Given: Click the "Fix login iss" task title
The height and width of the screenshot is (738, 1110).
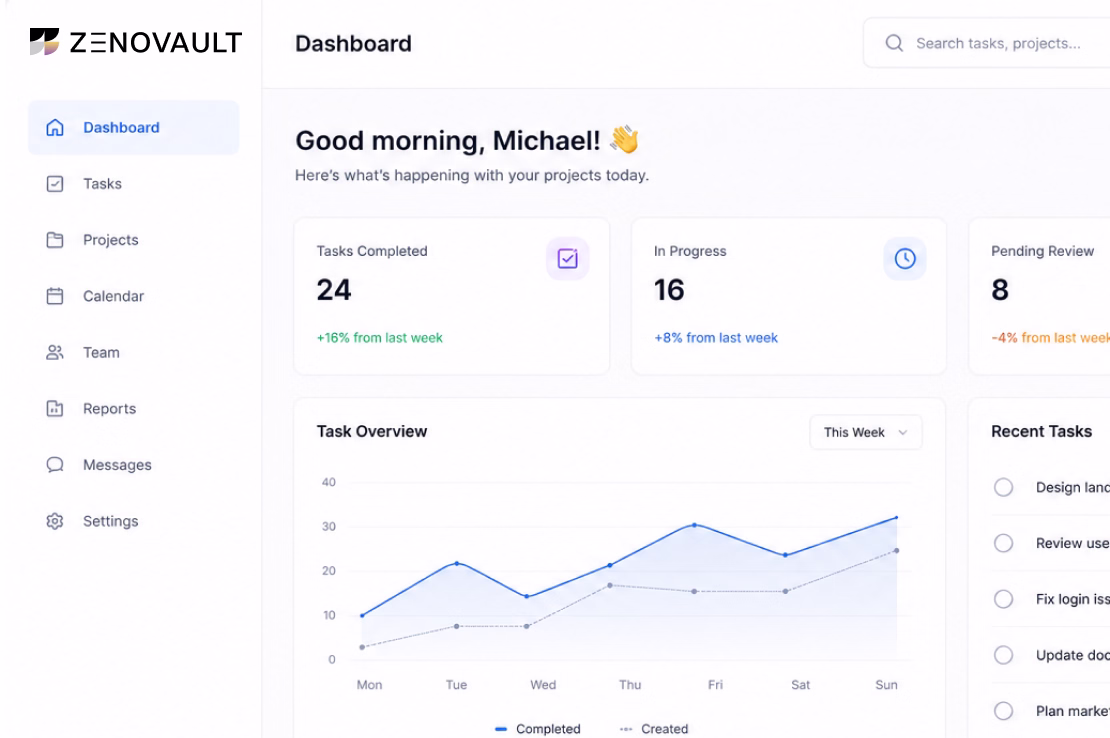Looking at the screenshot, I should tap(1072, 599).
